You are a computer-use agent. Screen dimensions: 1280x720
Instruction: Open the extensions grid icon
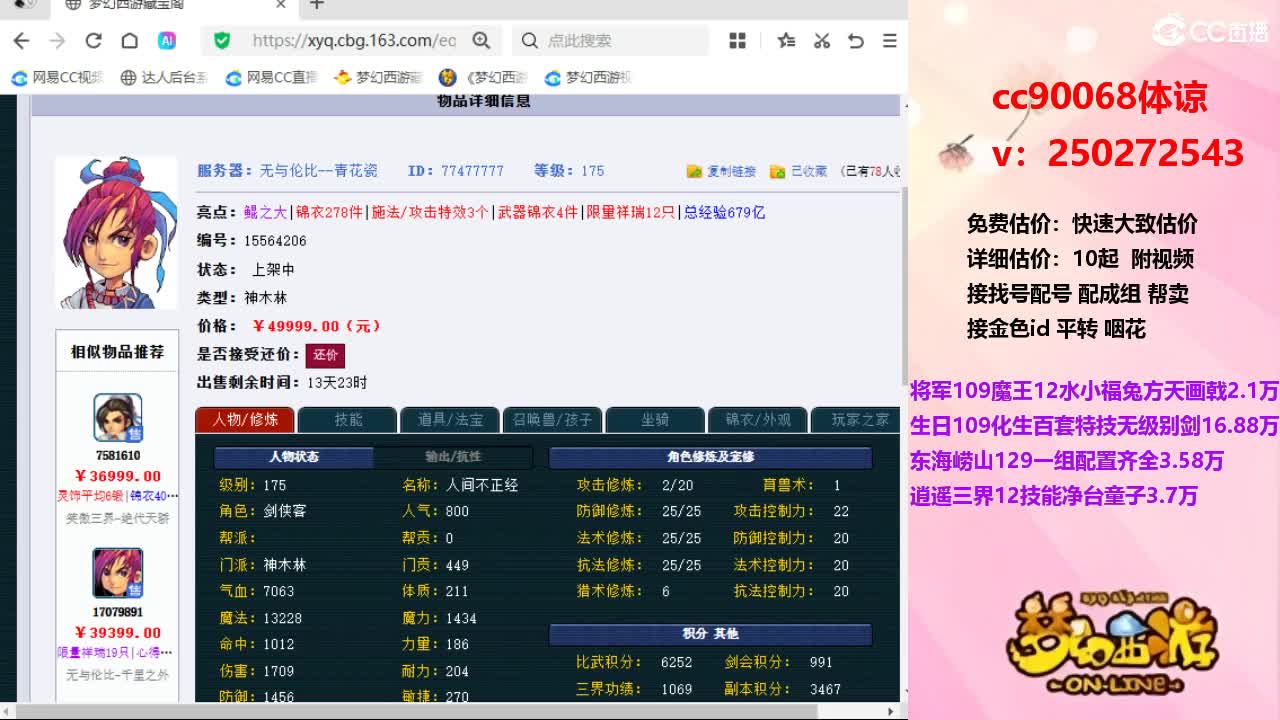tap(738, 41)
